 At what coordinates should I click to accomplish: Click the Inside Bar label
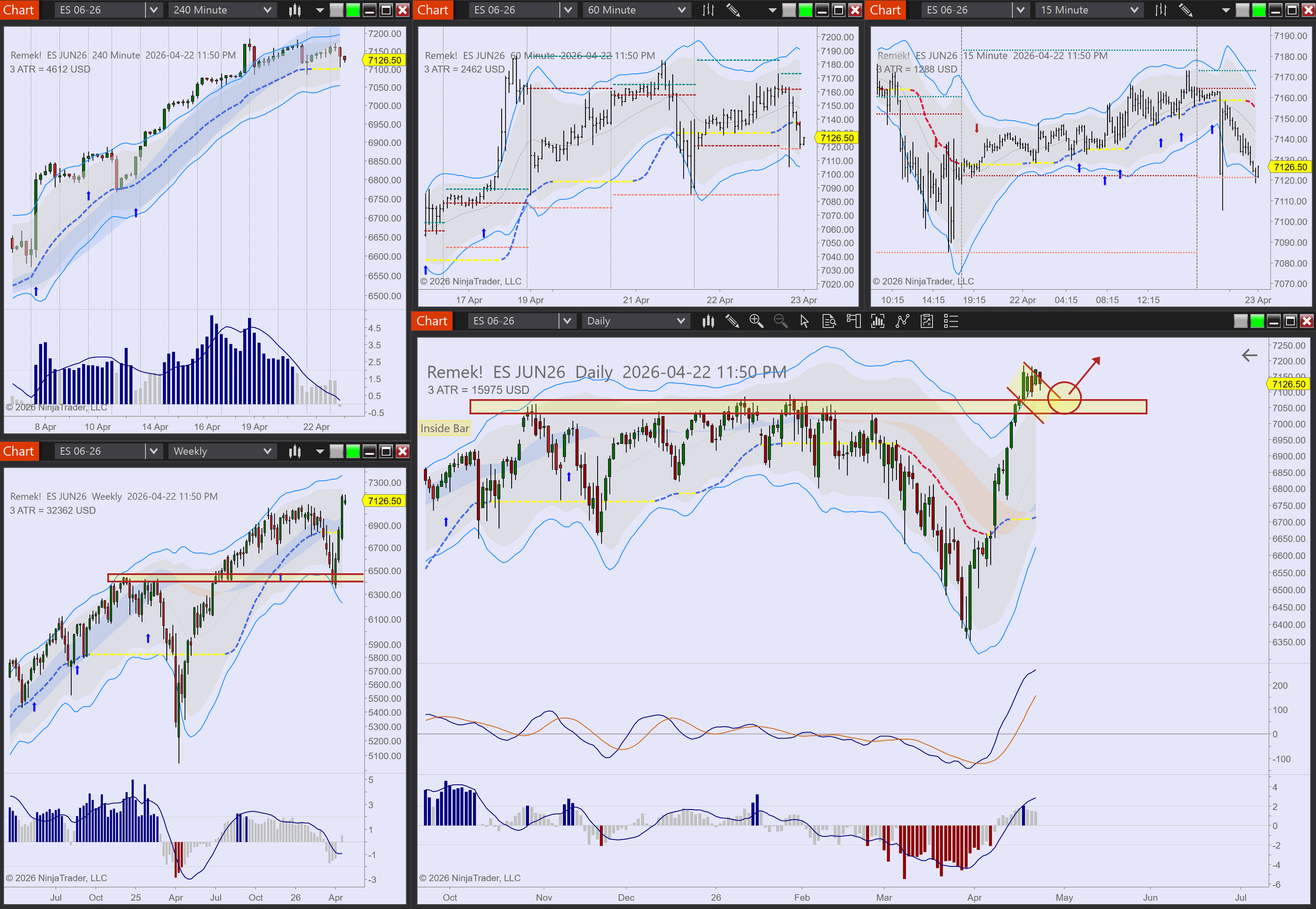pos(444,428)
